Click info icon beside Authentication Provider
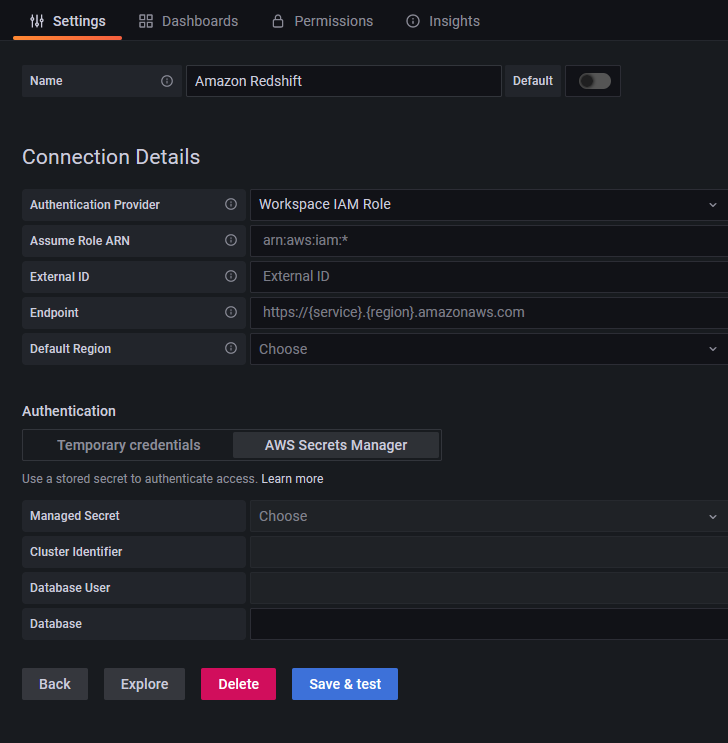Screen dimensions: 728x743 (x=231, y=205)
